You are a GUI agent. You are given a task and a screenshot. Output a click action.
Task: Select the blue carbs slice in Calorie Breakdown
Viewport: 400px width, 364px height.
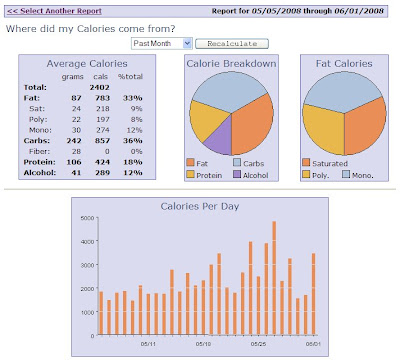click(x=230, y=90)
